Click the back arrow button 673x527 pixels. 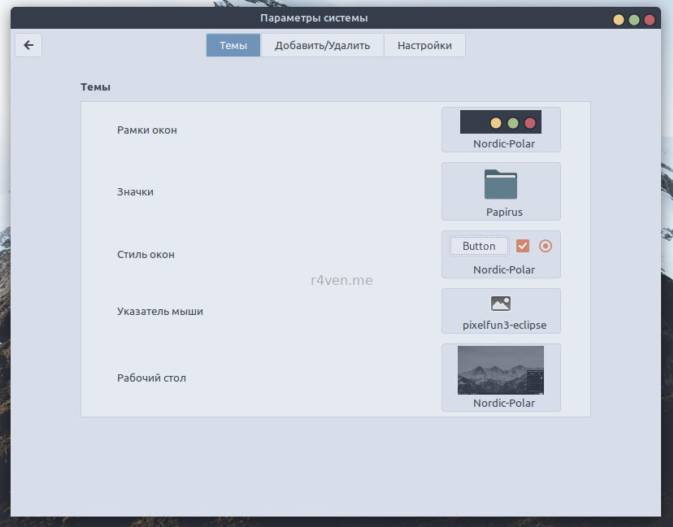[28, 45]
